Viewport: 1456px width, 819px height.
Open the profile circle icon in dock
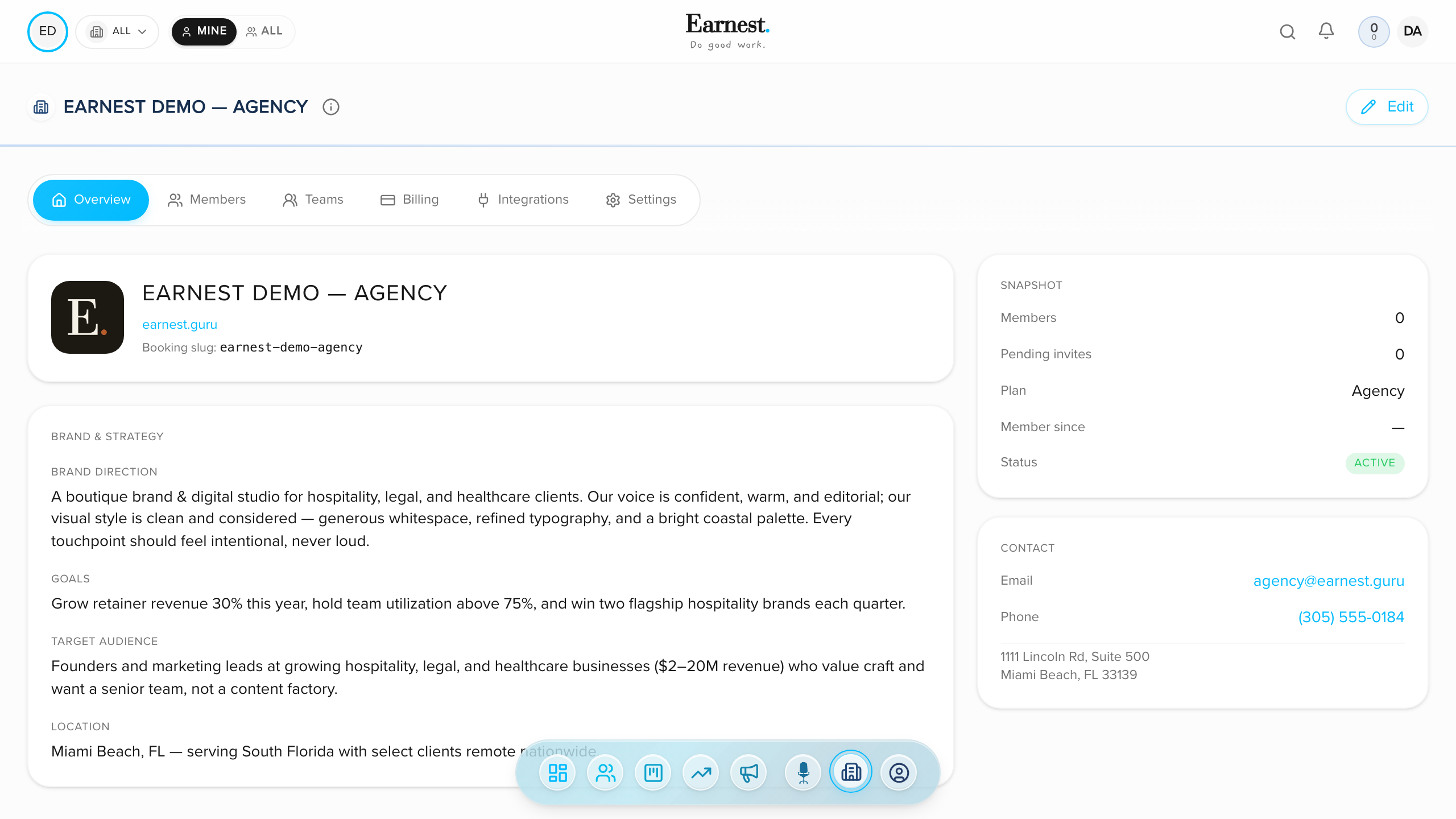[899, 773]
